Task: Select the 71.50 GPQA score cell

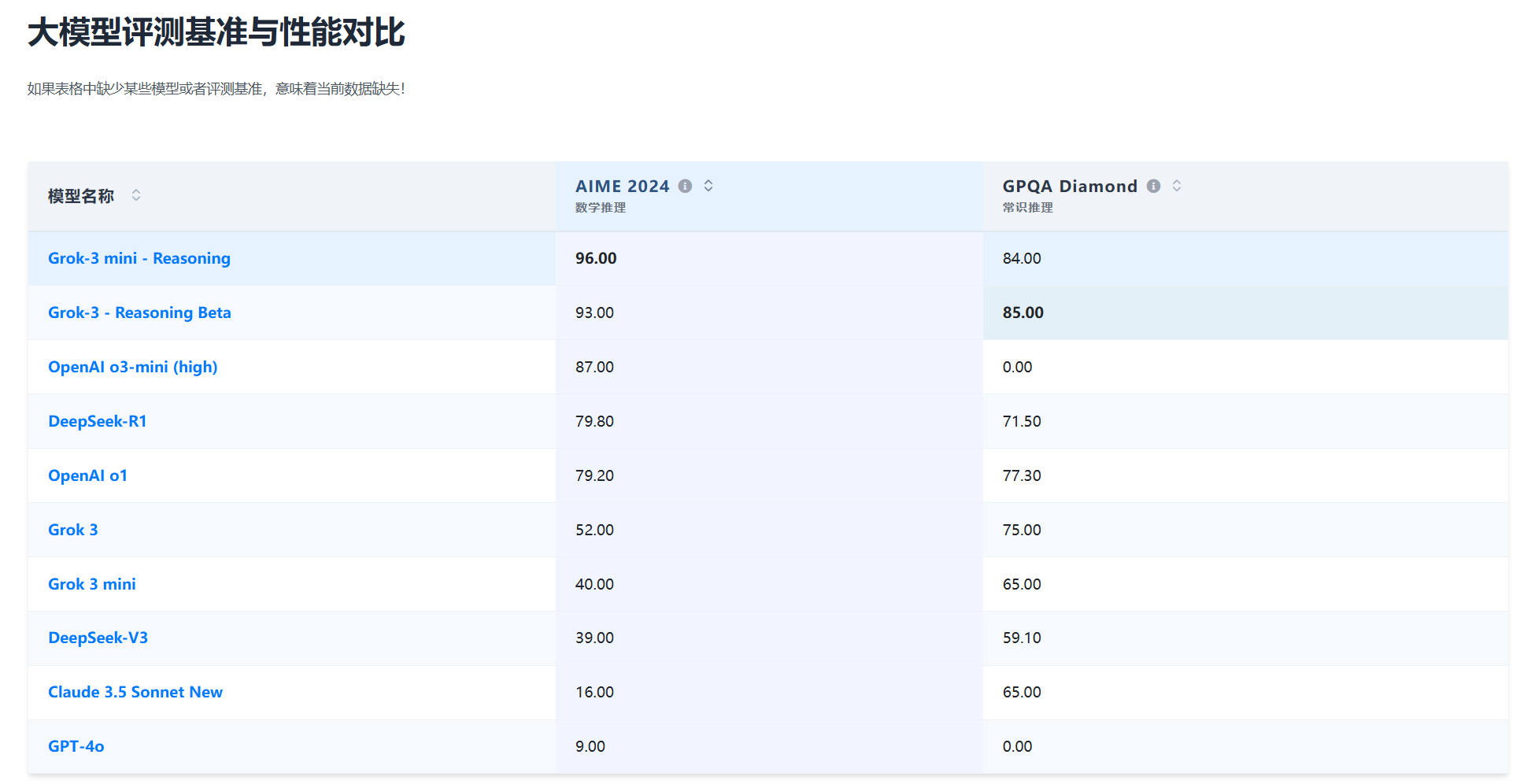Action: [1245, 421]
